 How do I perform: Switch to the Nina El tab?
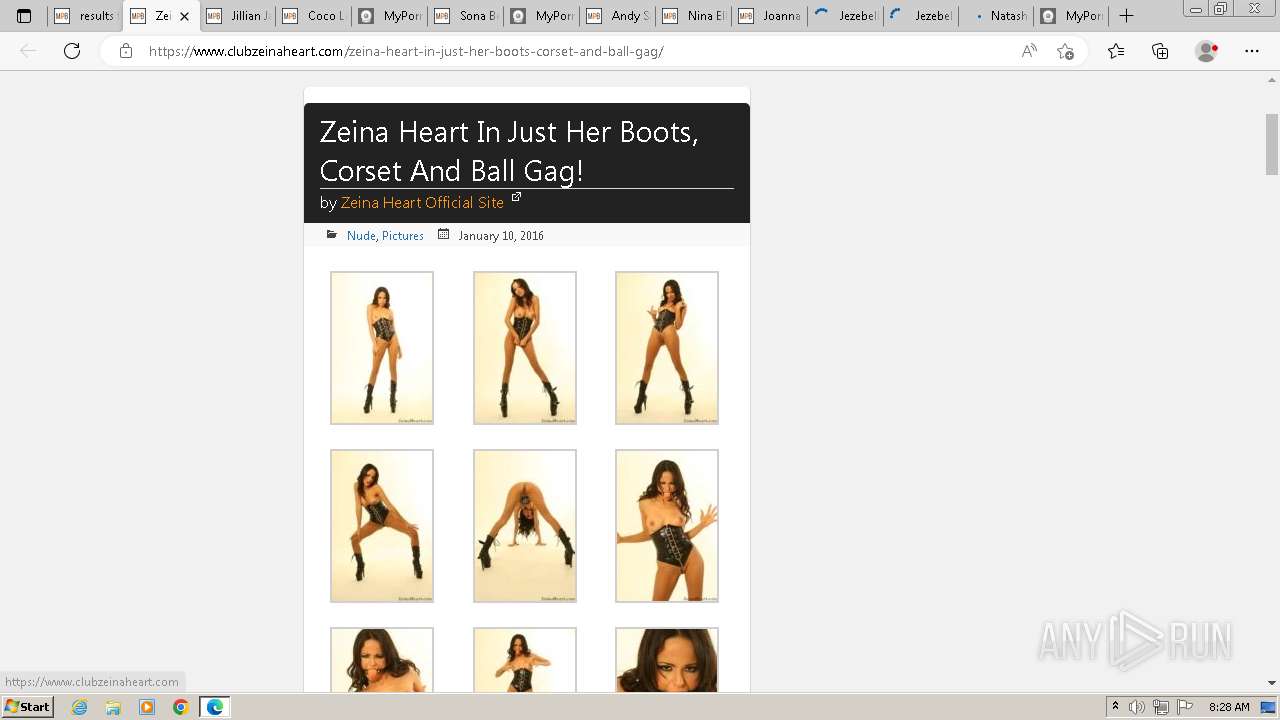tap(693, 16)
